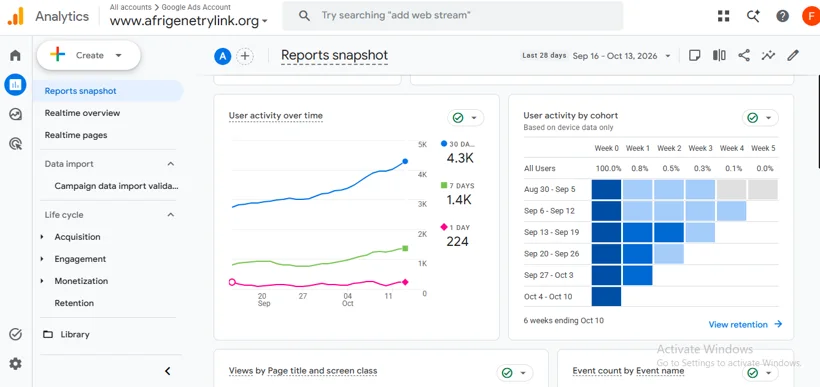This screenshot has height=387, width=820.
Task: Open Admin settings gear icon
Action: 15,363
